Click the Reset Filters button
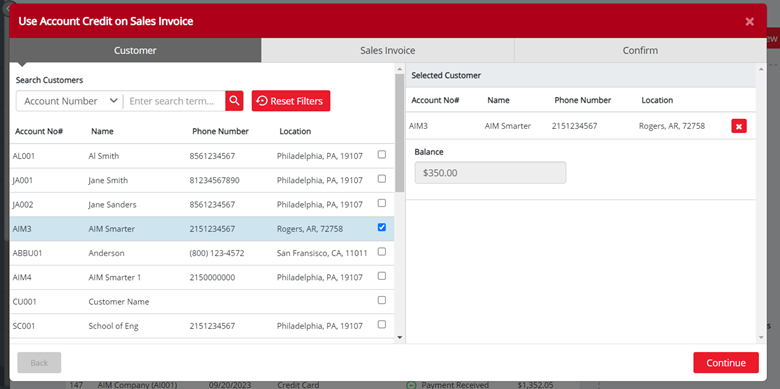 pos(291,101)
